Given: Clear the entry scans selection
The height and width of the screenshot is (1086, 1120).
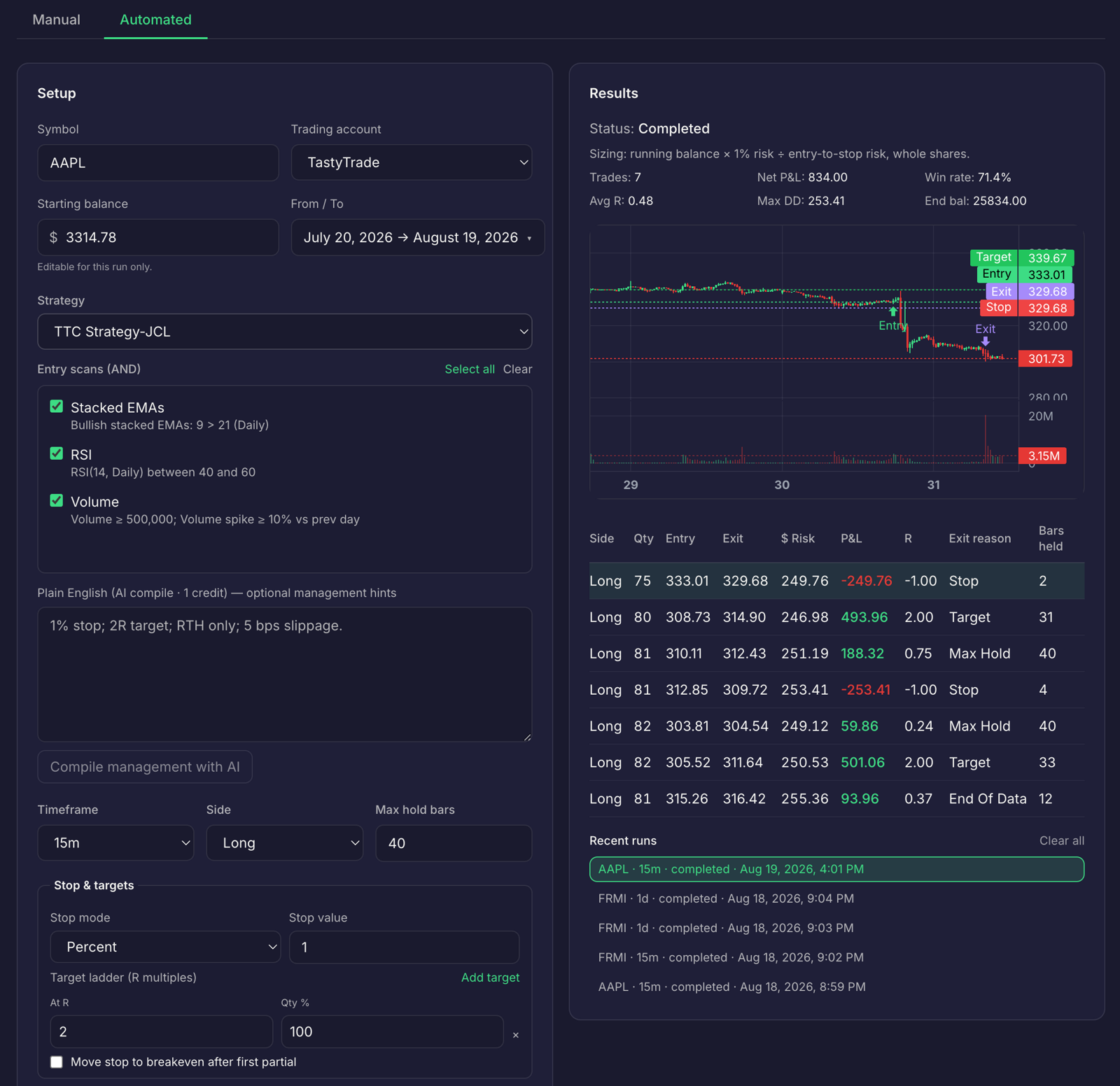Looking at the screenshot, I should (517, 369).
